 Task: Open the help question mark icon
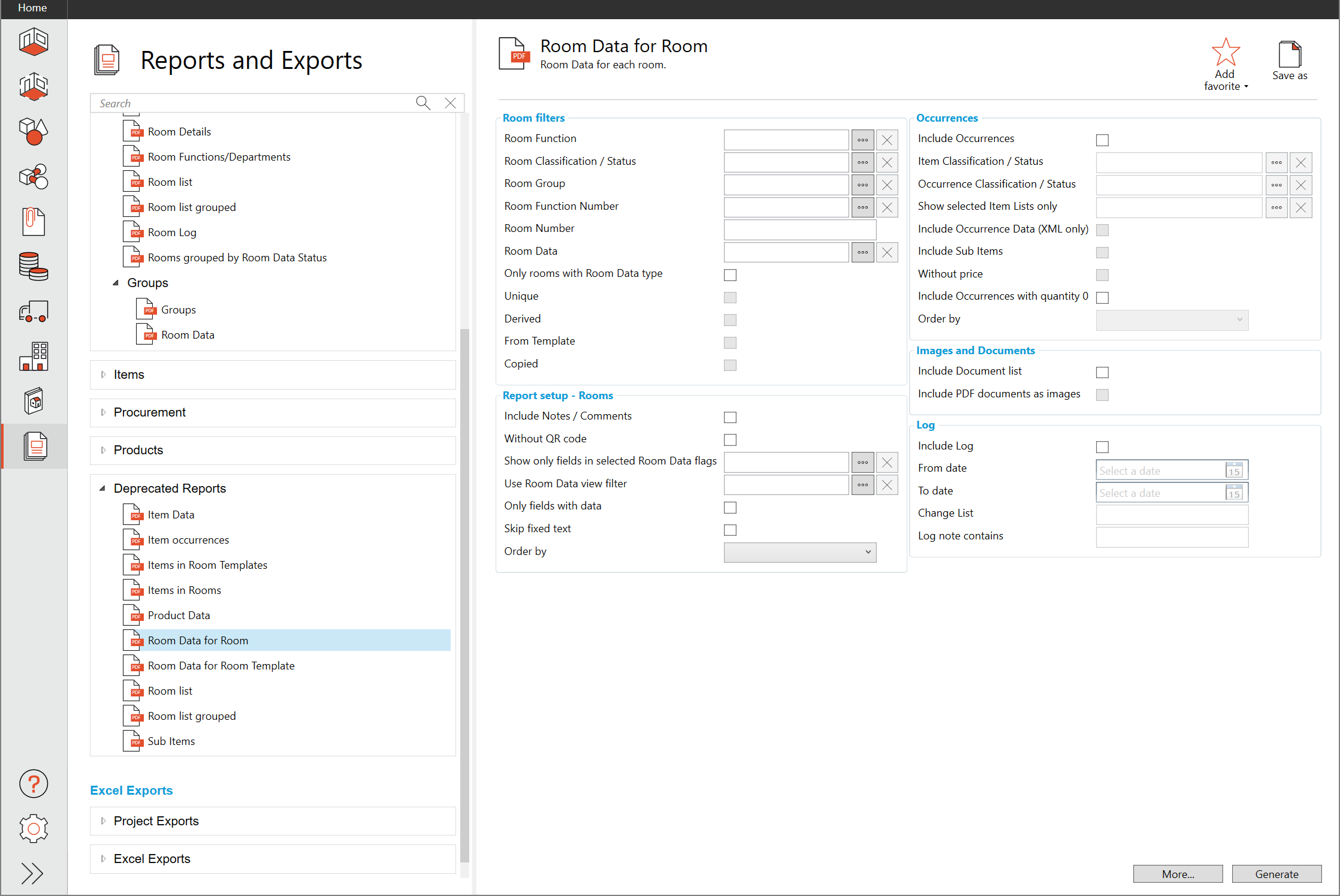tap(34, 784)
